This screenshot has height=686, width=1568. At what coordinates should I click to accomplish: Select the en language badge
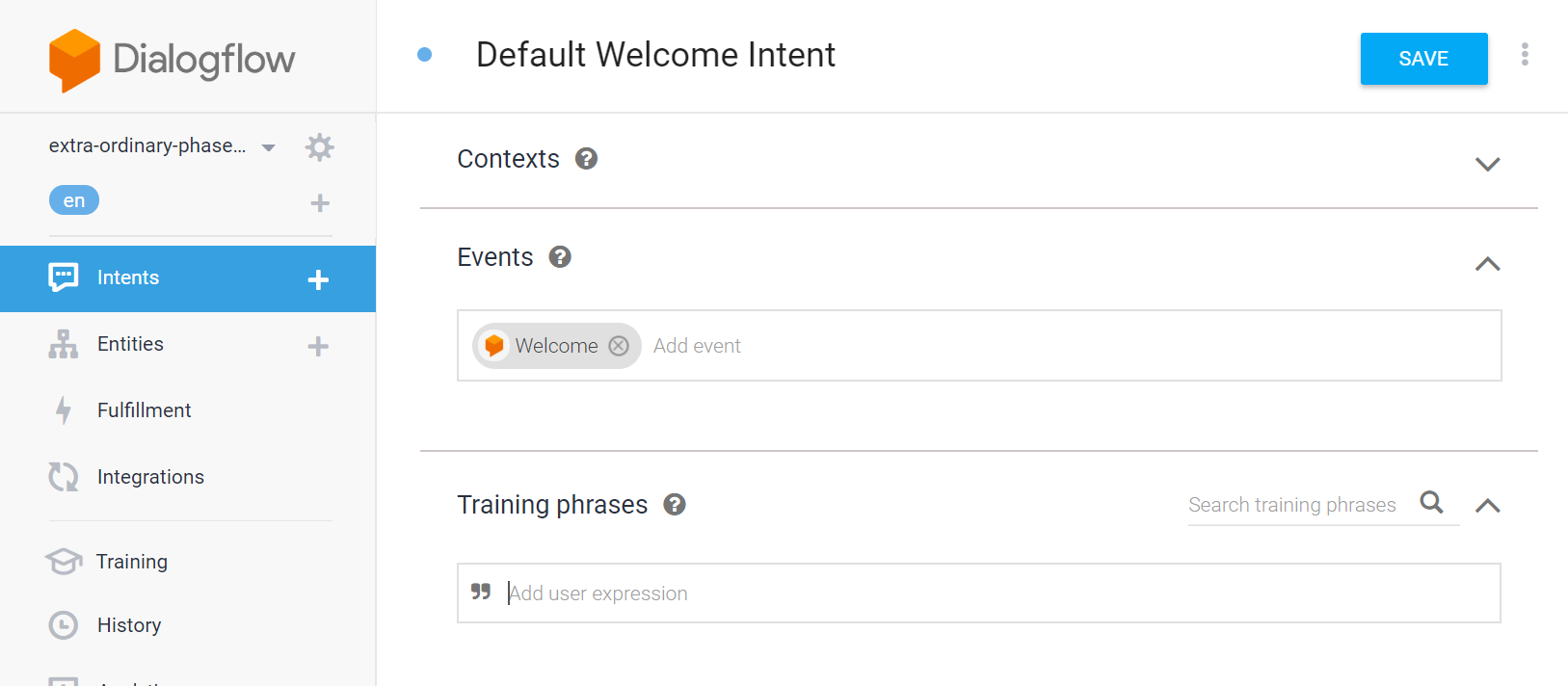[74, 200]
